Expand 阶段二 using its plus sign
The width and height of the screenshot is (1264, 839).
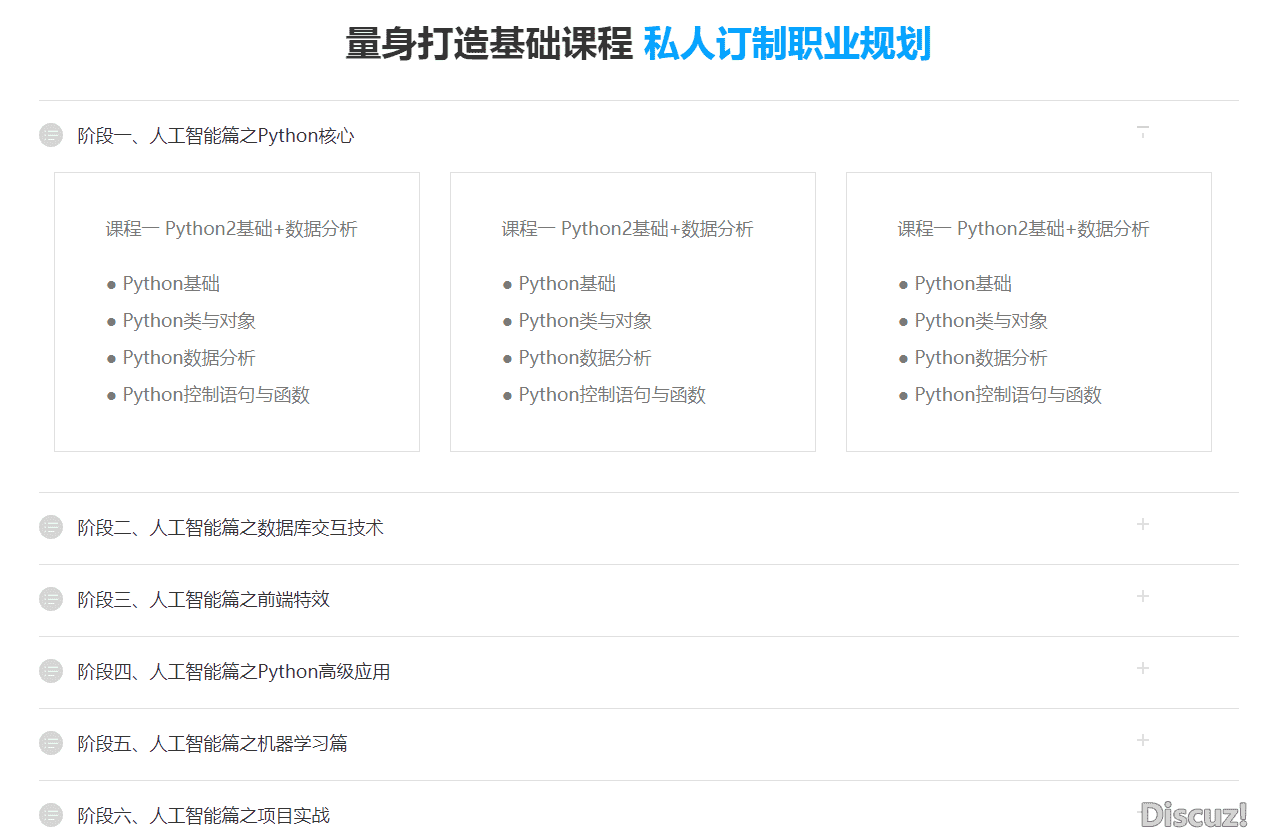point(1143,524)
